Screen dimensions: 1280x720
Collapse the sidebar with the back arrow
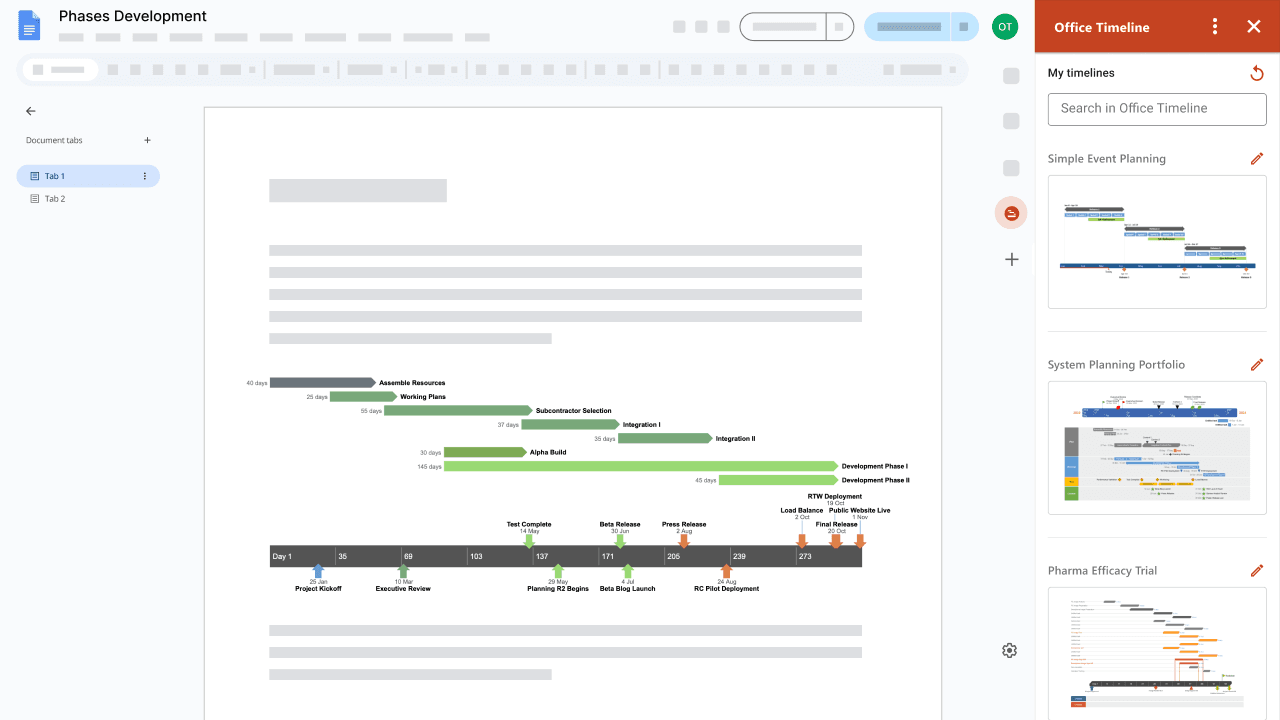tap(30, 111)
